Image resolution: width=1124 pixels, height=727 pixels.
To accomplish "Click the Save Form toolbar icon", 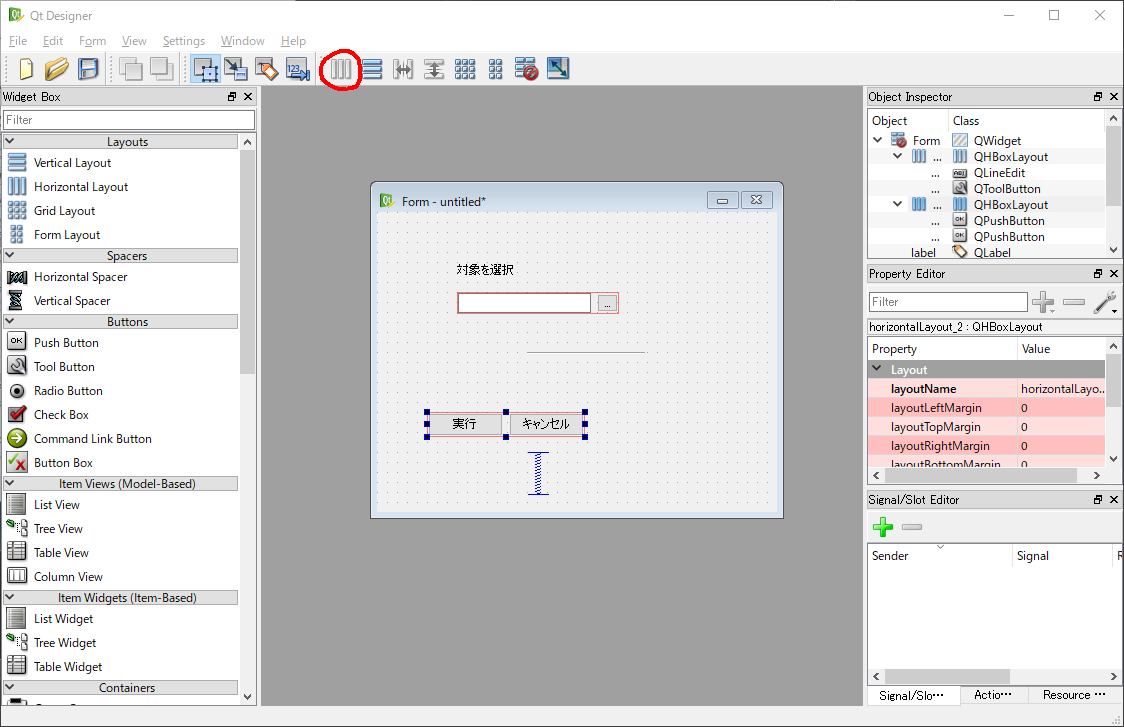I will (x=87, y=69).
